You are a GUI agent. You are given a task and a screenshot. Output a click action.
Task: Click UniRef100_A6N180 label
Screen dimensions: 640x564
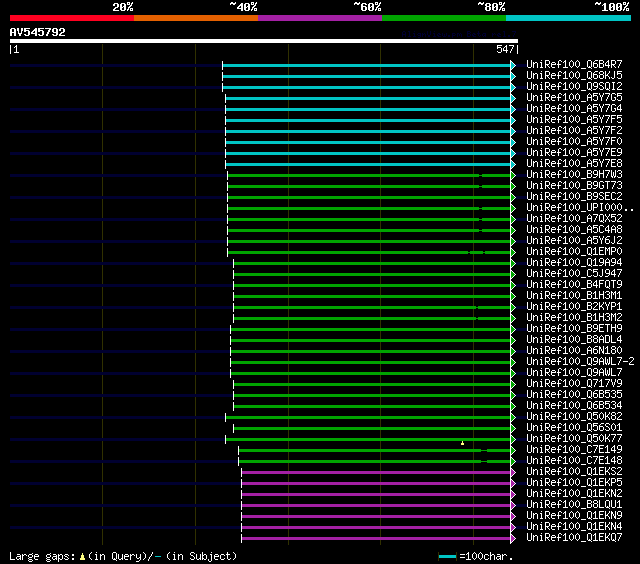[x=574, y=351]
